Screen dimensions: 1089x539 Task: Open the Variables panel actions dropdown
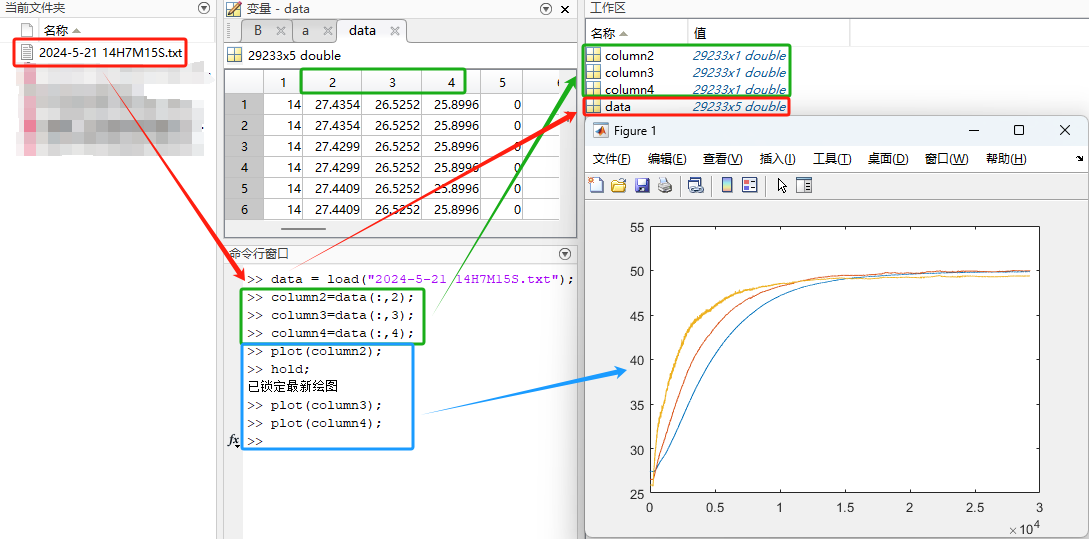546,9
